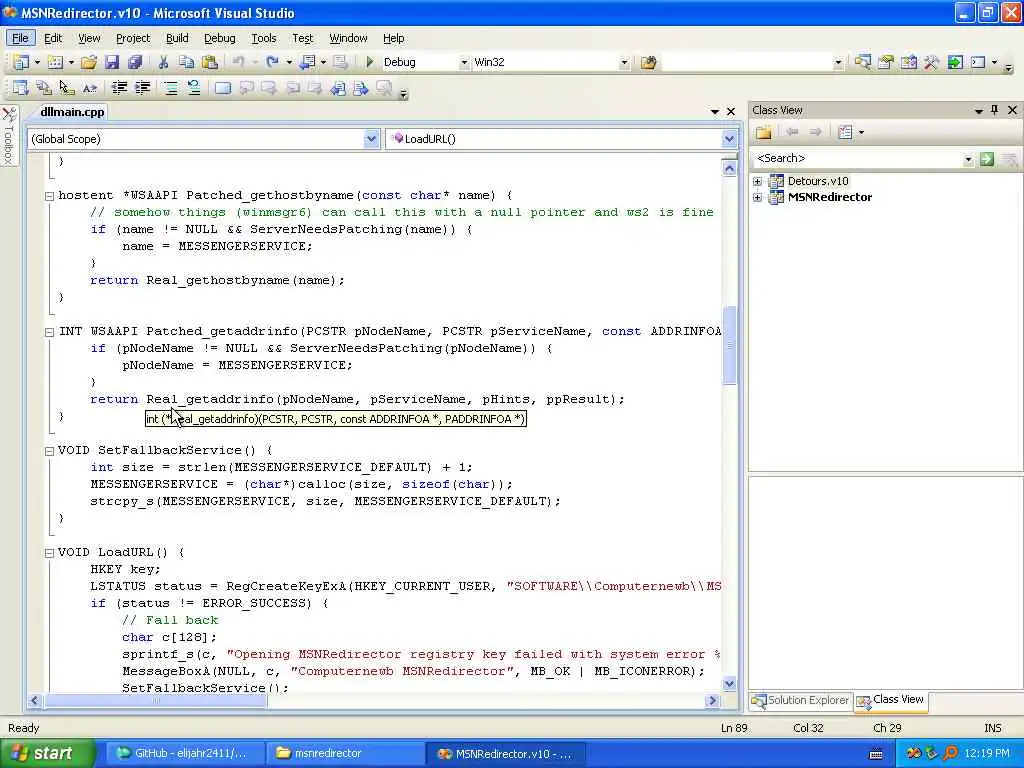
Task: Click the Class View Settings icon
Action: 846,133
